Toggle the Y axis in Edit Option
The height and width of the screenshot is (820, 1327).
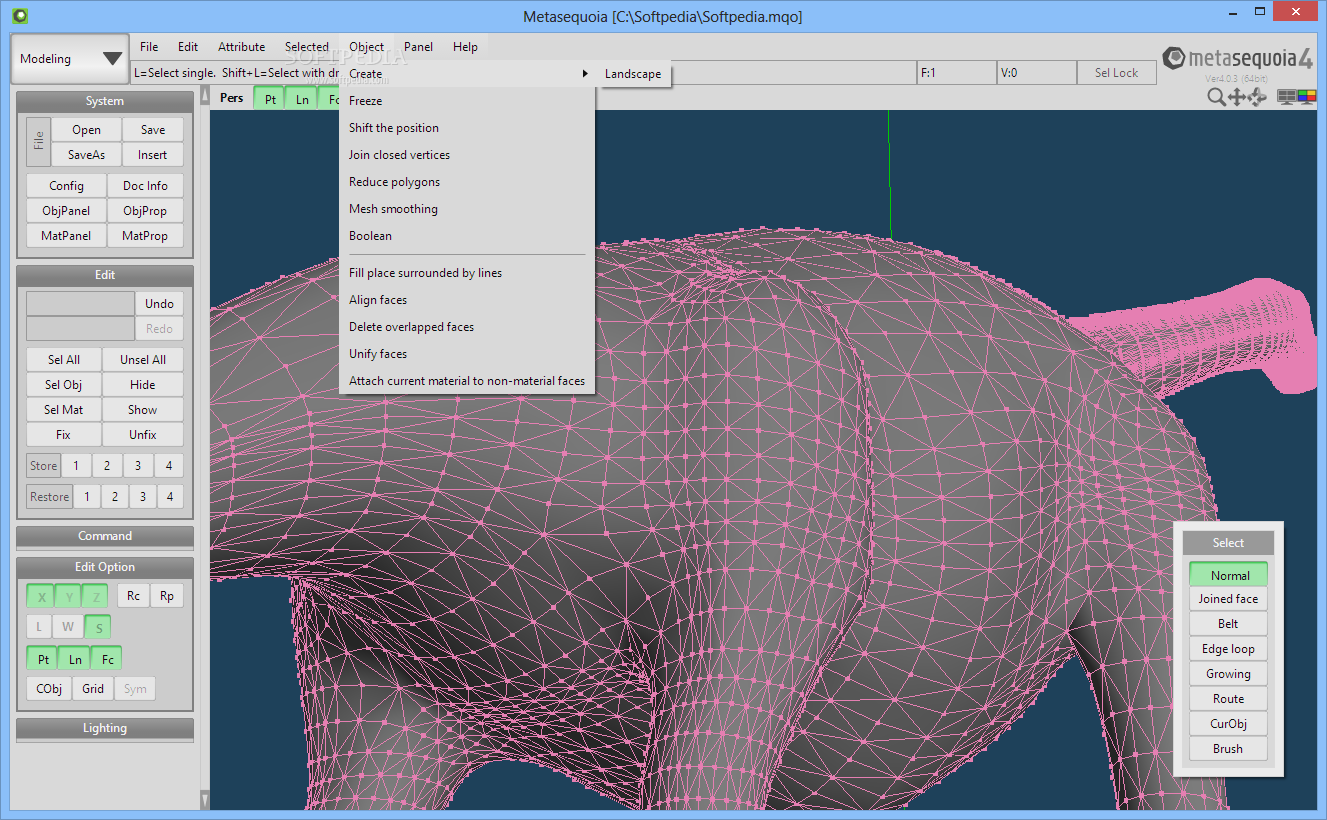(68, 598)
